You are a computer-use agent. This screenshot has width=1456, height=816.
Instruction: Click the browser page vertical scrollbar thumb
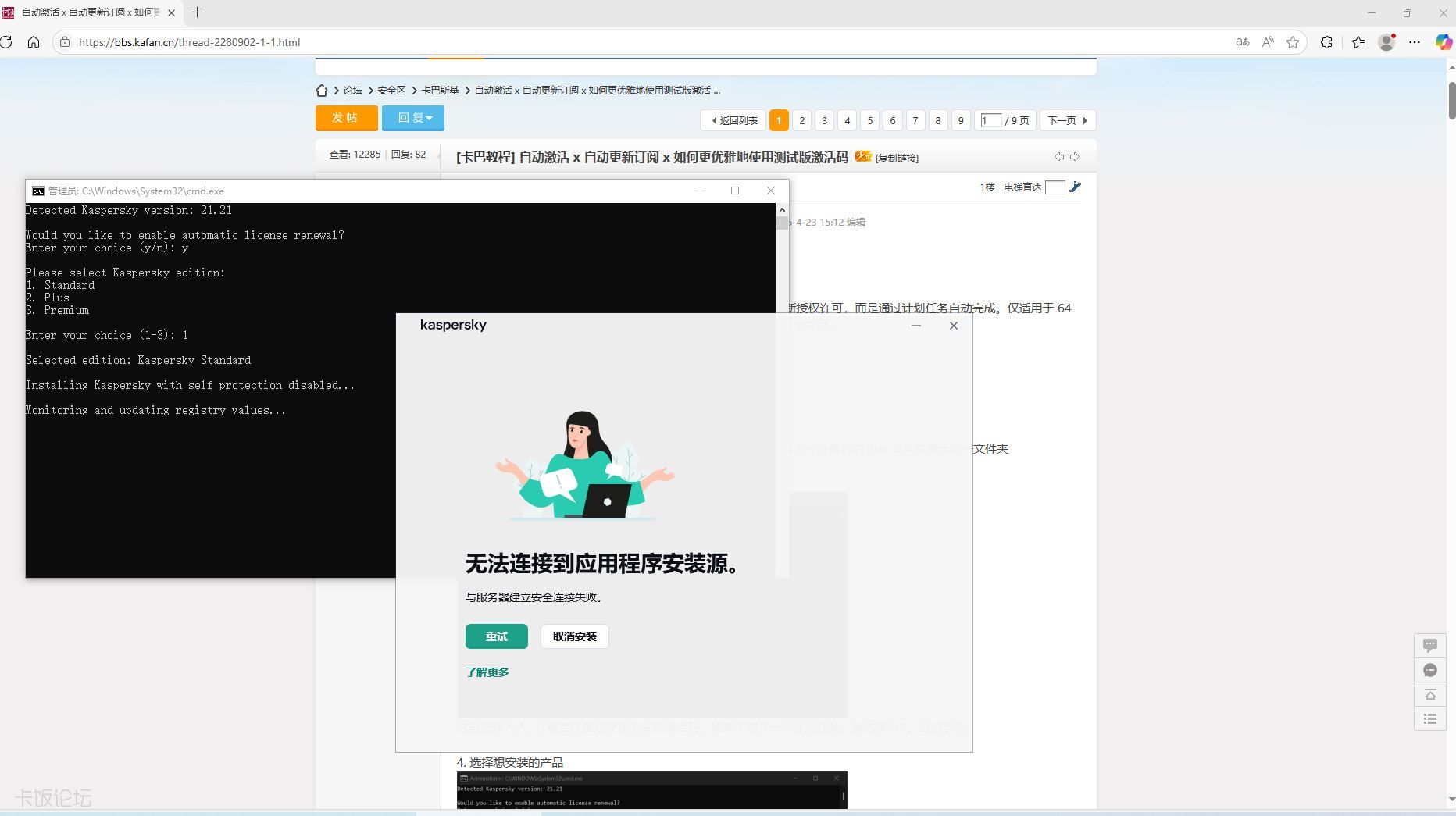coord(1452,99)
